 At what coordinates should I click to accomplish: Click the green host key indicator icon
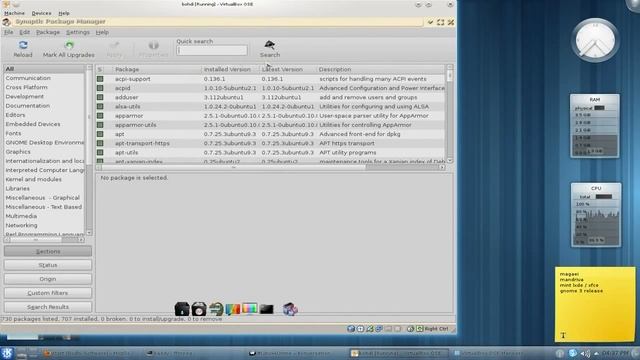tap(420, 329)
